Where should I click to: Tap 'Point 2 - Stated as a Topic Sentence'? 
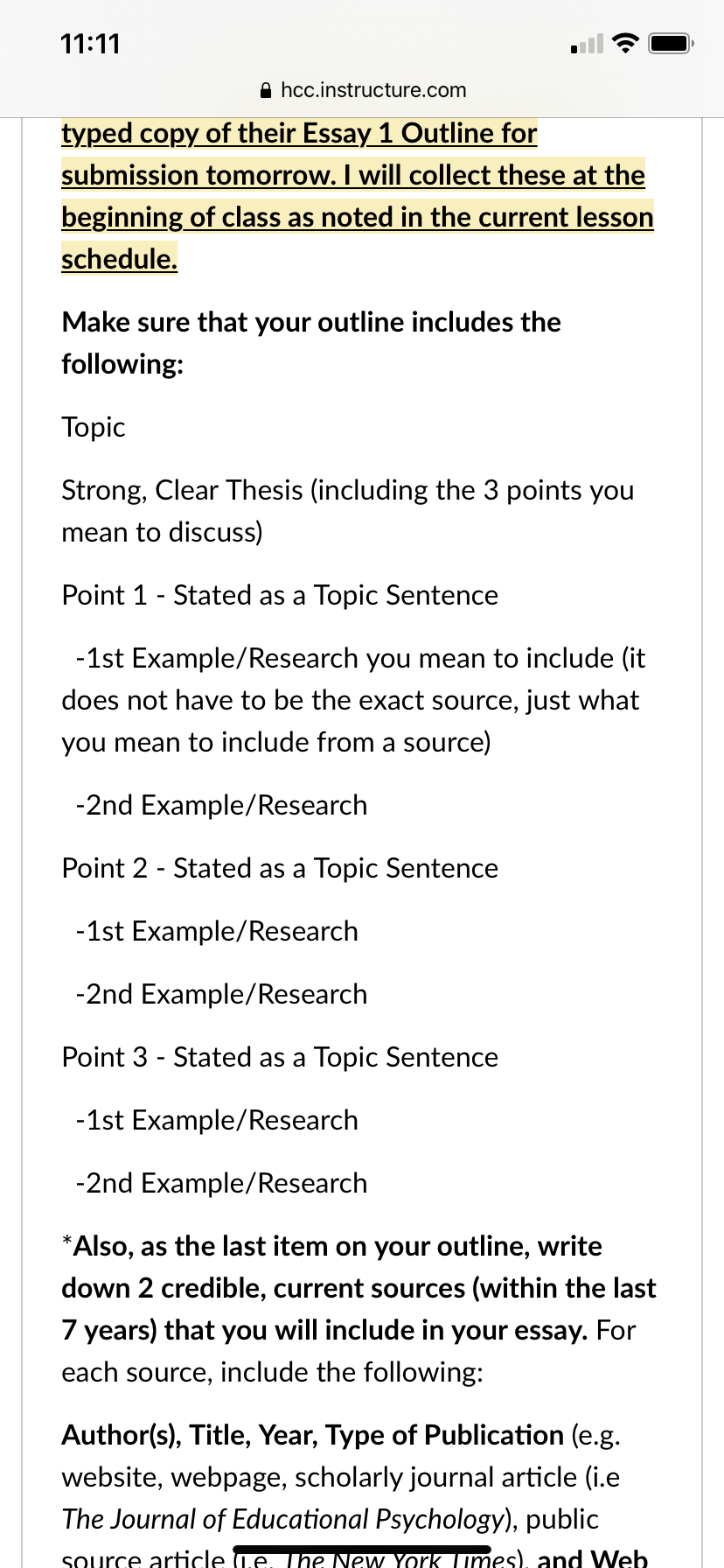click(280, 868)
